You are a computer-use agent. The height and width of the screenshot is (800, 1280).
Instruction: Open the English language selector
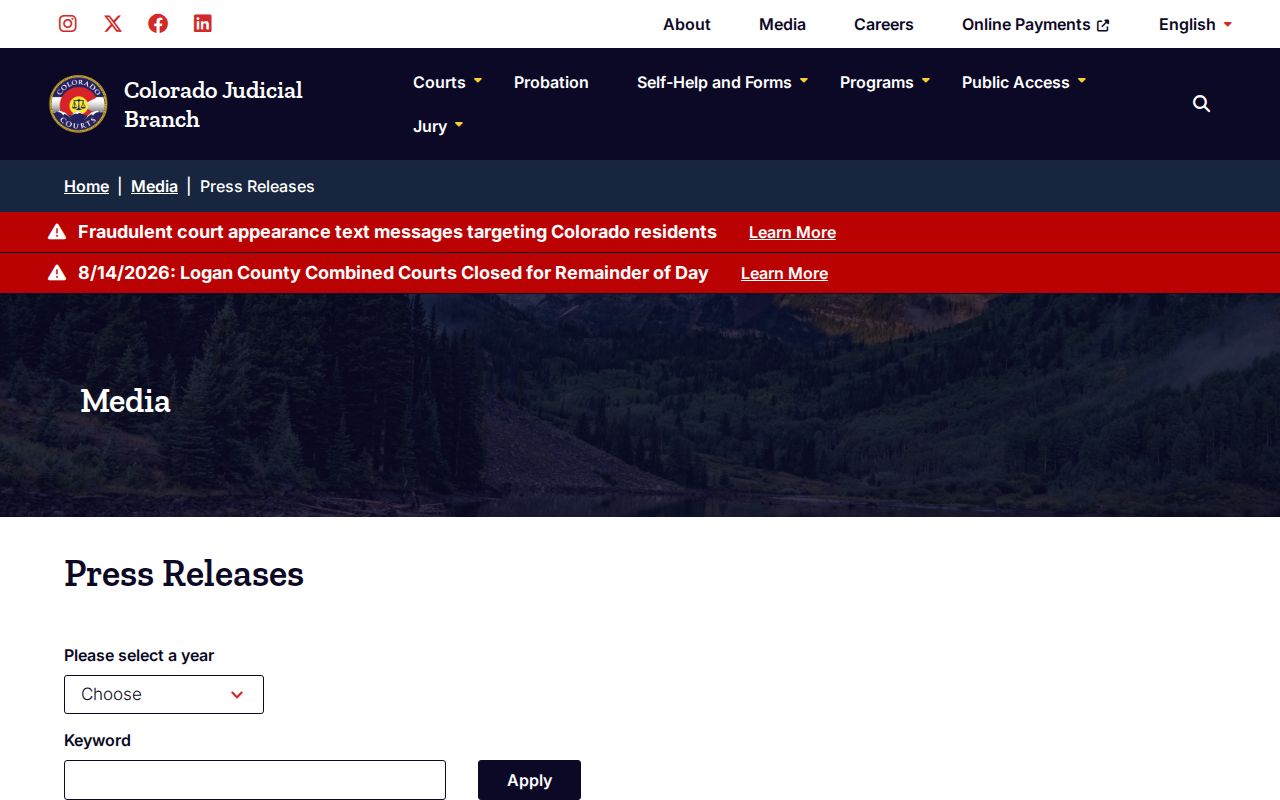1195,24
